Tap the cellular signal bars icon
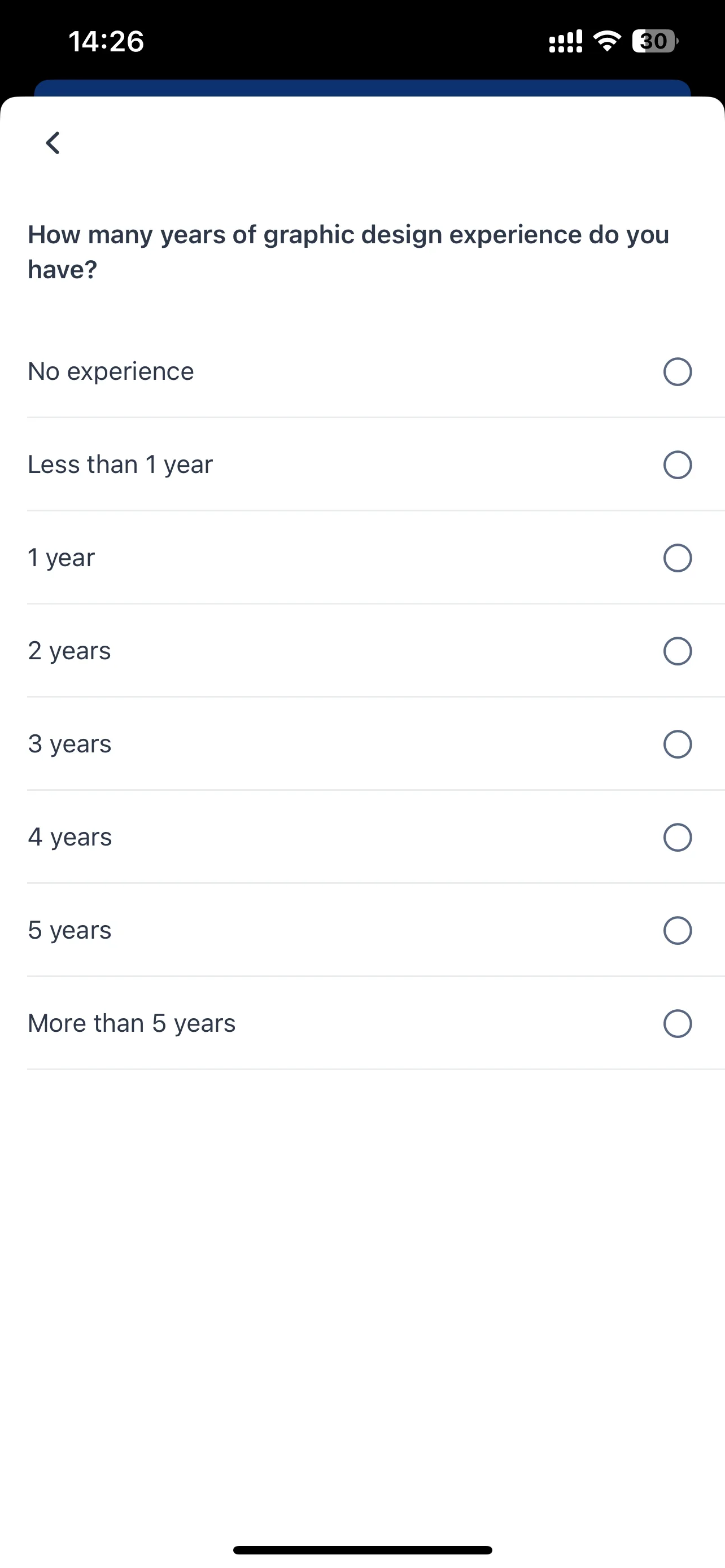The height and width of the screenshot is (1568, 725). 566,41
